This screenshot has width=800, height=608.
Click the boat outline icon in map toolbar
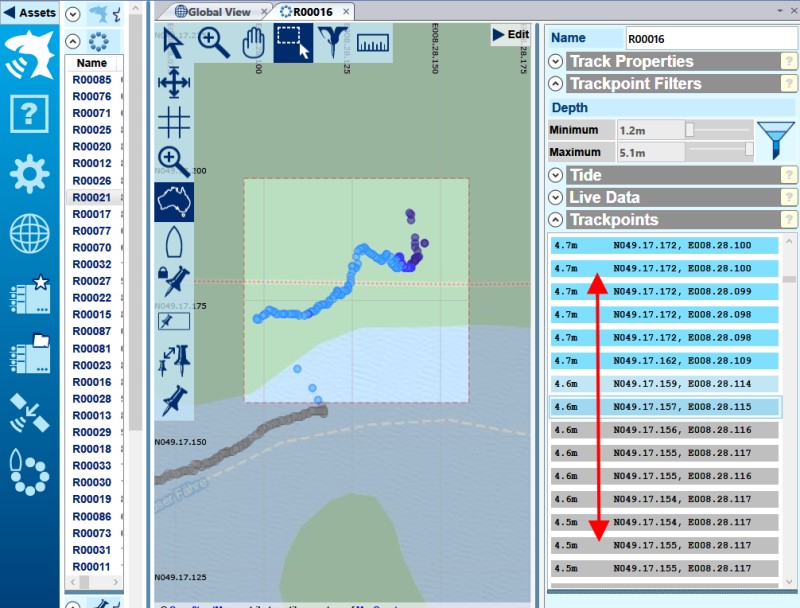click(x=174, y=241)
